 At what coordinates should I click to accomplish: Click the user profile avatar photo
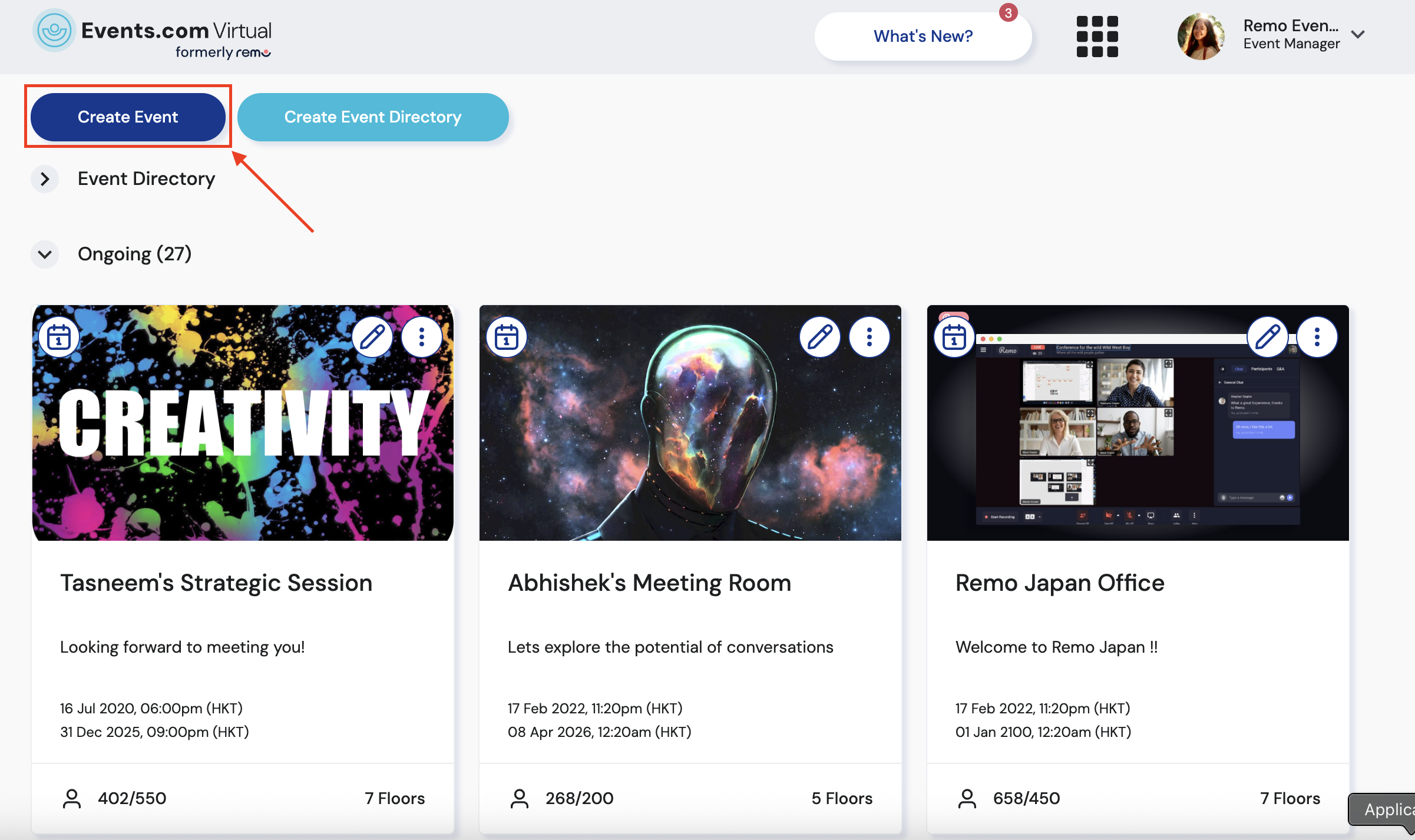(1201, 37)
